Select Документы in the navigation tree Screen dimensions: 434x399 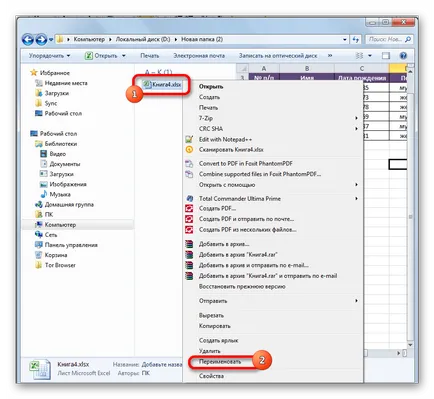coord(65,164)
